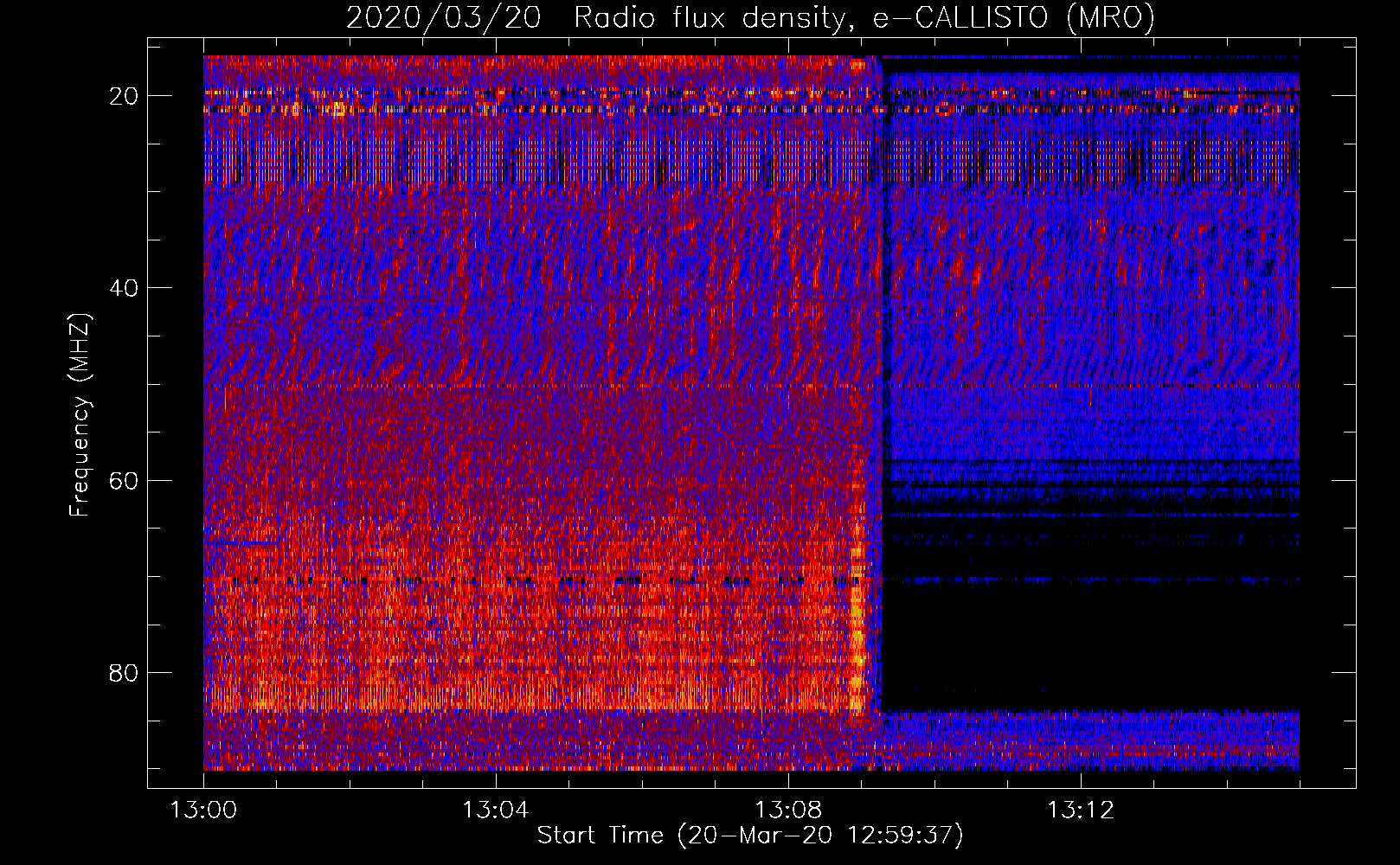Screen dimensions: 1400x865
Task: Click the '13:00' time tick label
Action: tap(203, 811)
